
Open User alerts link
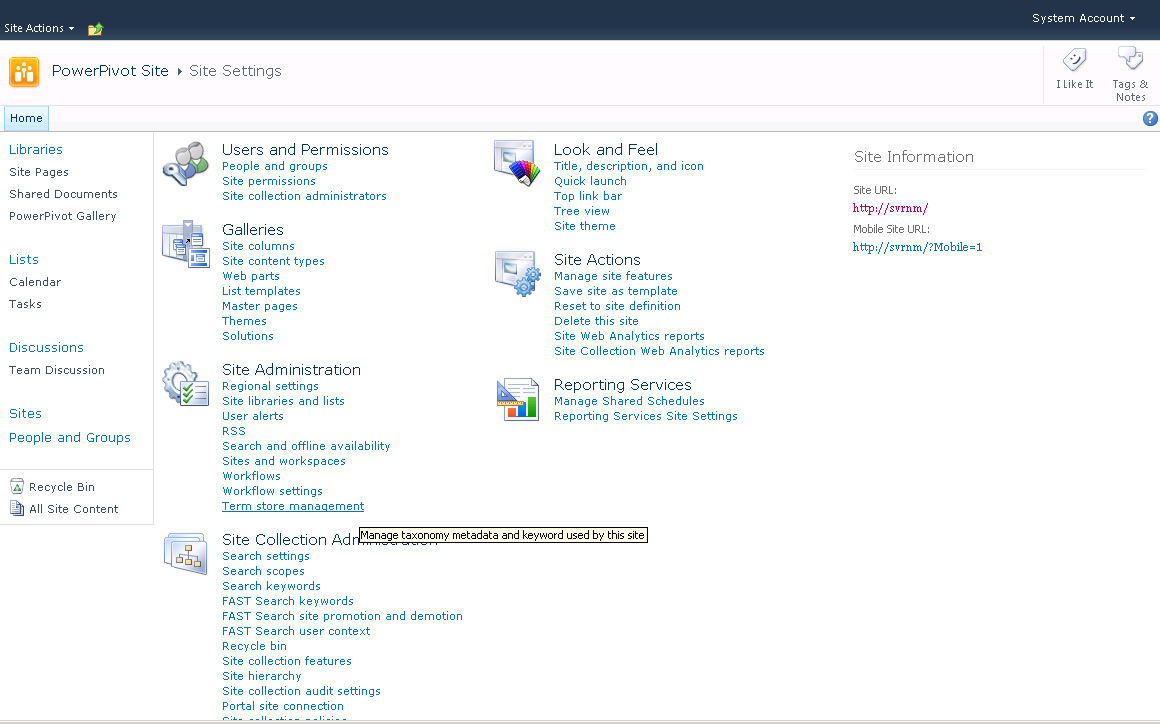[x=253, y=416]
